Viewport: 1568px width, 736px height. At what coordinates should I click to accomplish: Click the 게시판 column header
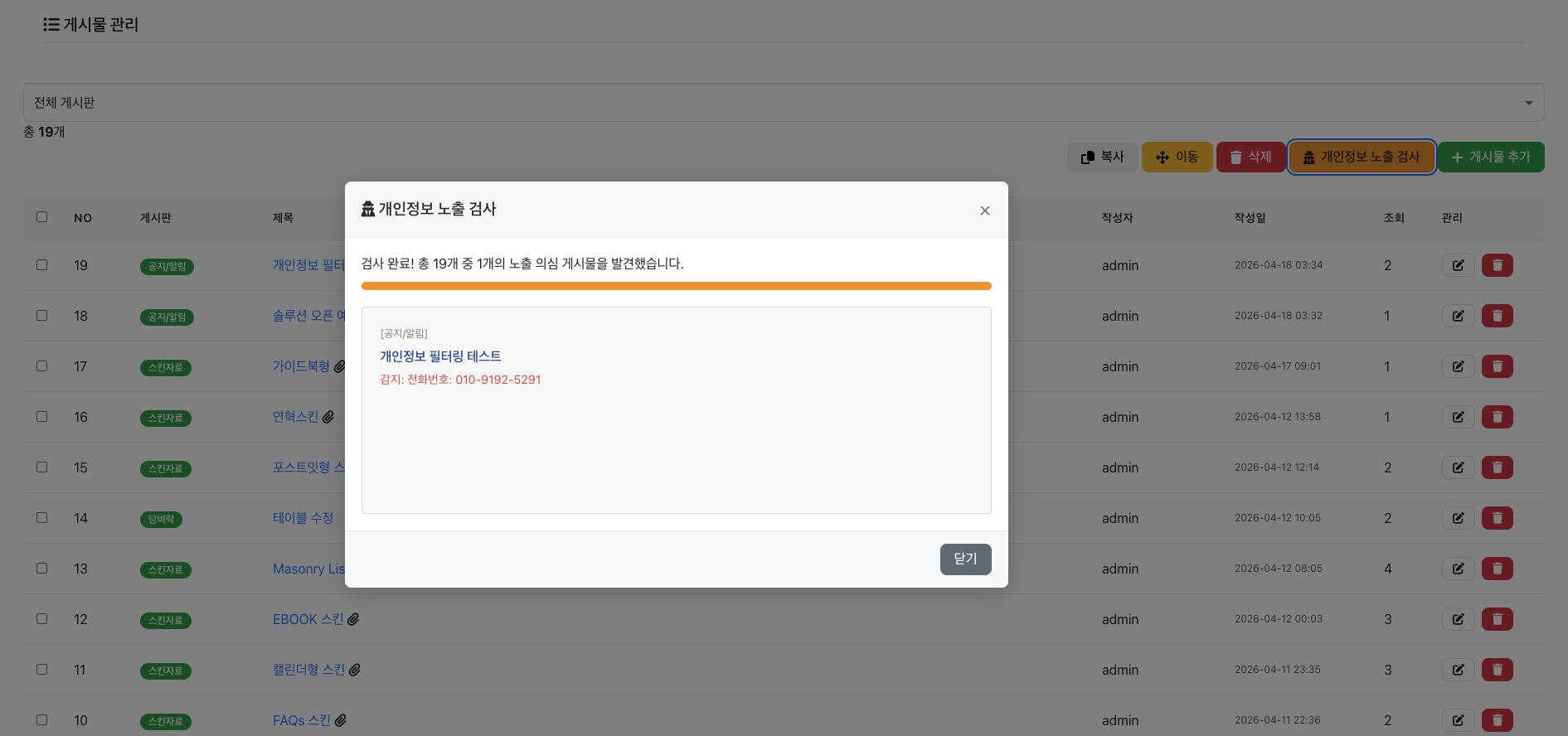156,217
